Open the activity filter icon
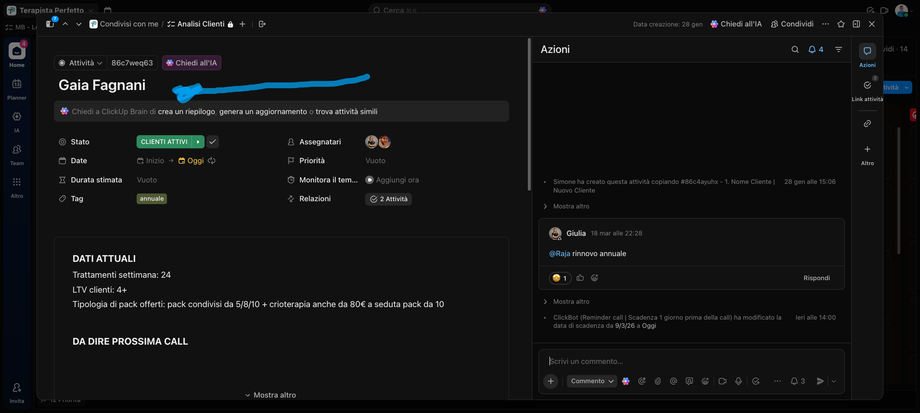This screenshot has width=920, height=413. [x=838, y=50]
